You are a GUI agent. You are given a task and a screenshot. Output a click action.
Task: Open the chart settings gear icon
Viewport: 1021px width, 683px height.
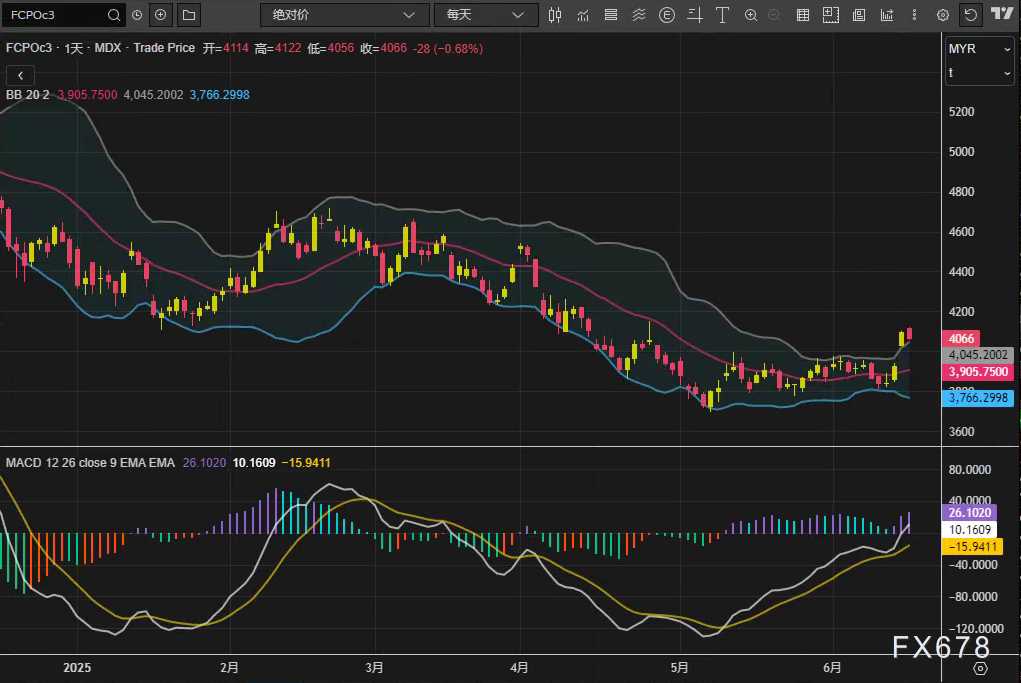tap(942, 15)
